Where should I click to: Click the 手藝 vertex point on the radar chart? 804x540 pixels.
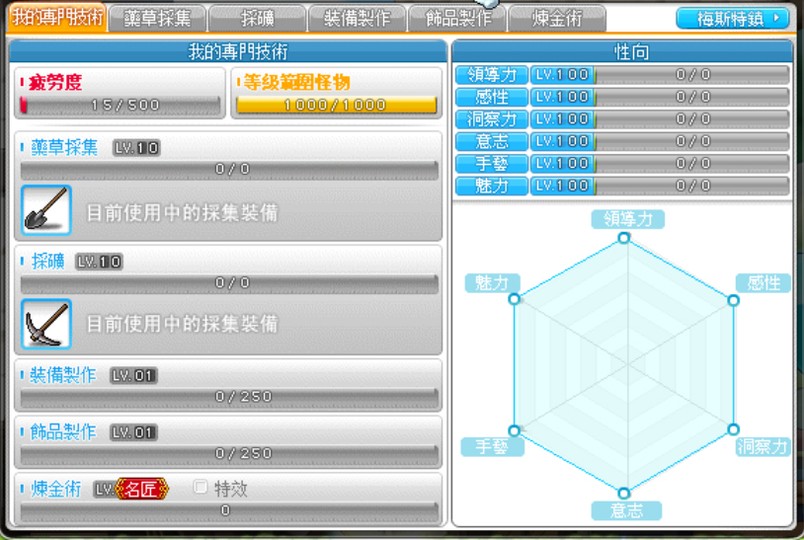514,428
